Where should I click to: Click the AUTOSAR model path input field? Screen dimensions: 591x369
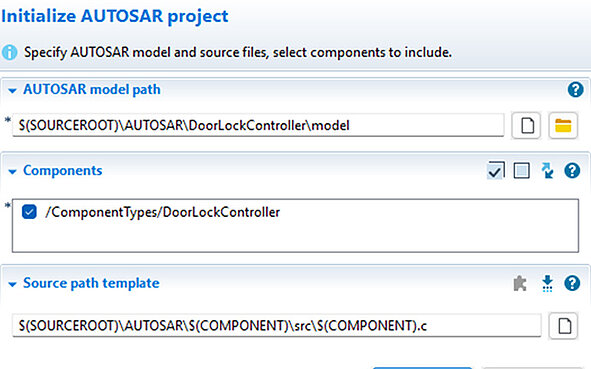tap(258, 125)
